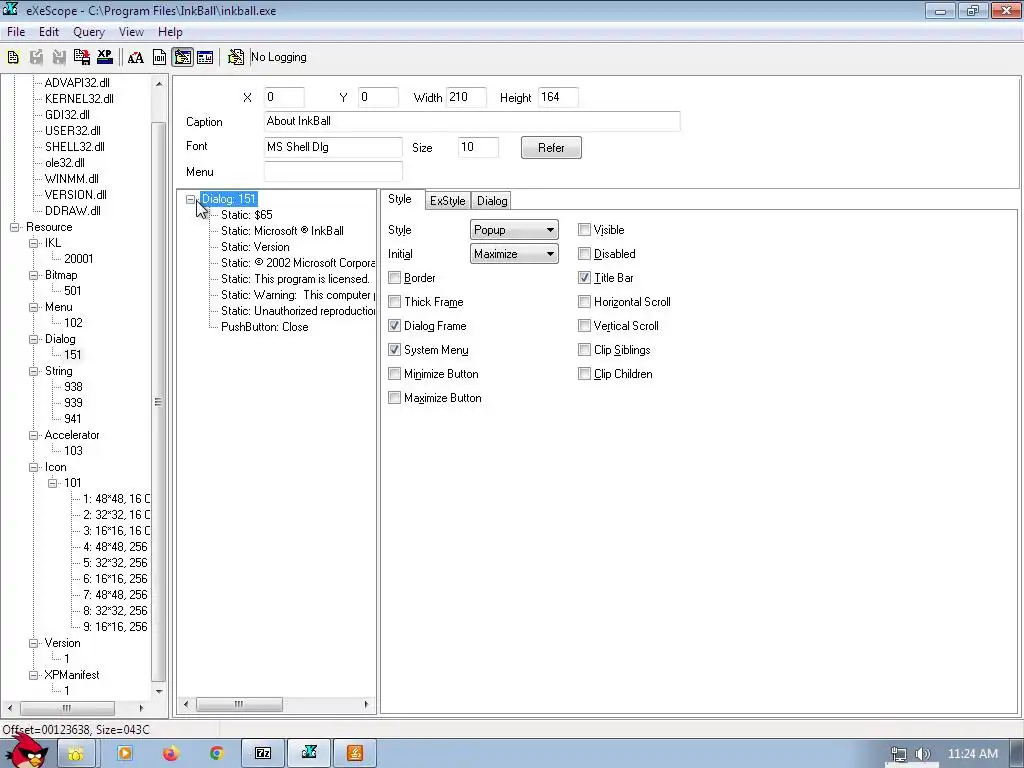Select KERNEL32.dll in the tree
Viewport: 1024px width, 768px height.
coord(79,99)
